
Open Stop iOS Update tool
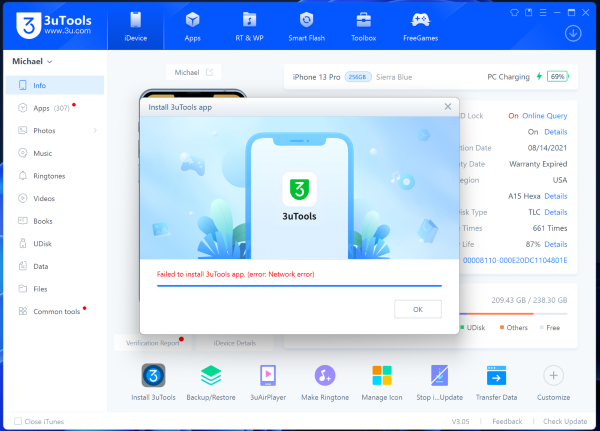click(x=439, y=382)
